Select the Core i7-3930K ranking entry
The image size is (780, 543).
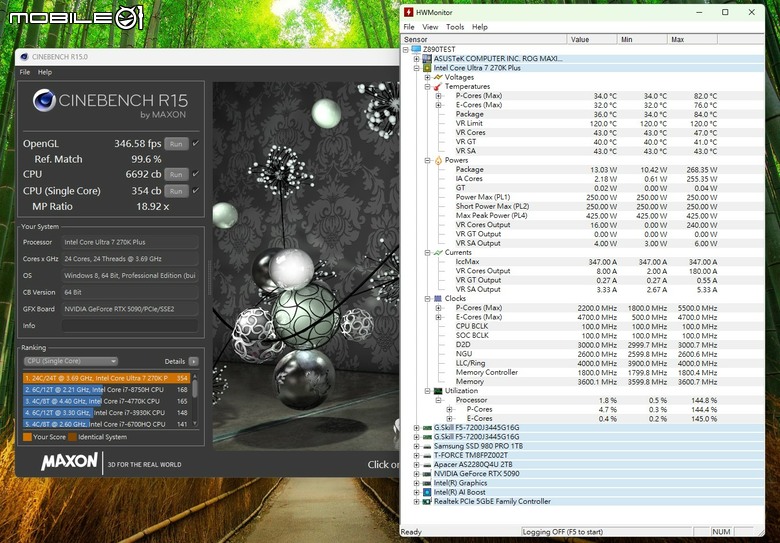106,413
